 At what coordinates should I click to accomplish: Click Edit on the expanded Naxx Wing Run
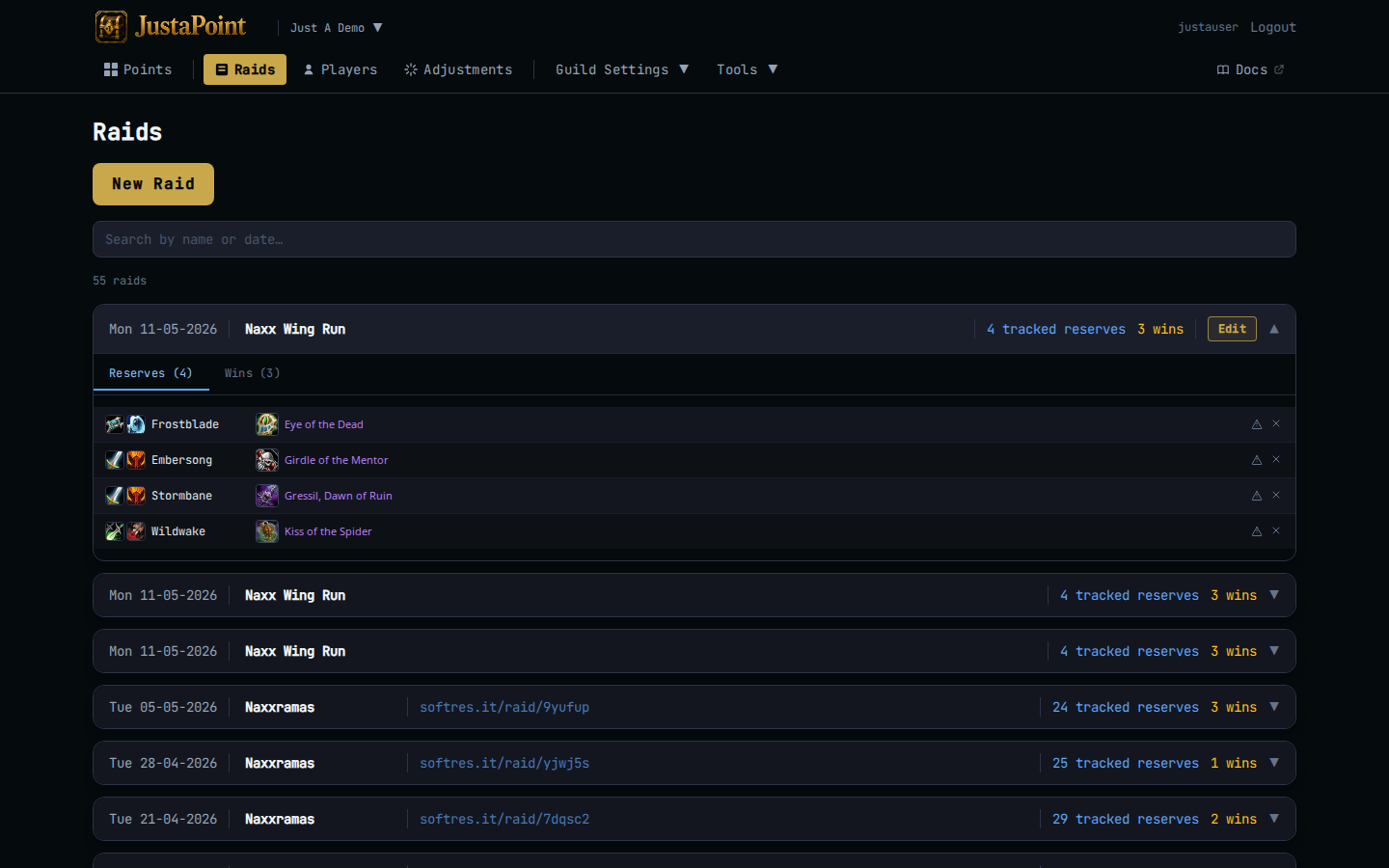(1232, 329)
